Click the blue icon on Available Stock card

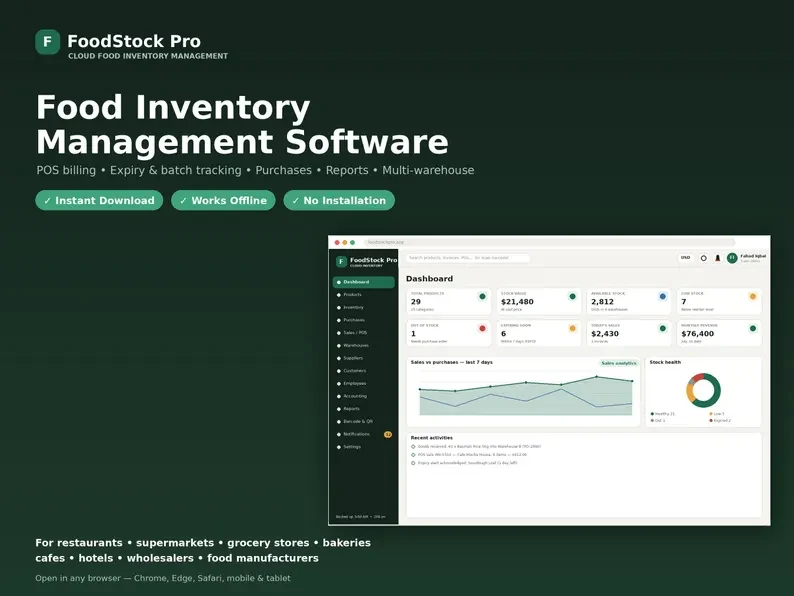point(662,297)
